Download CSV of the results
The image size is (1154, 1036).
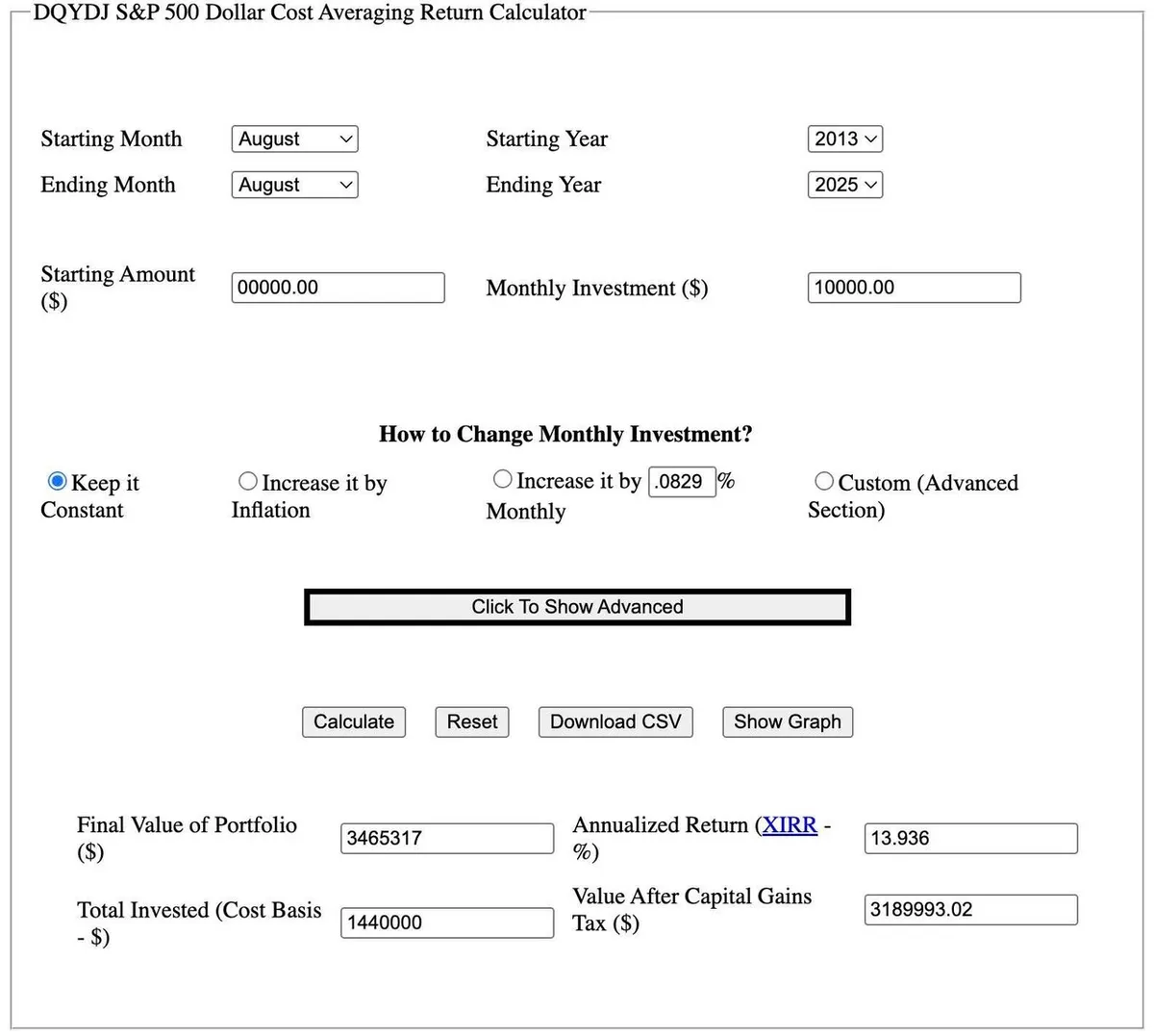(x=615, y=721)
